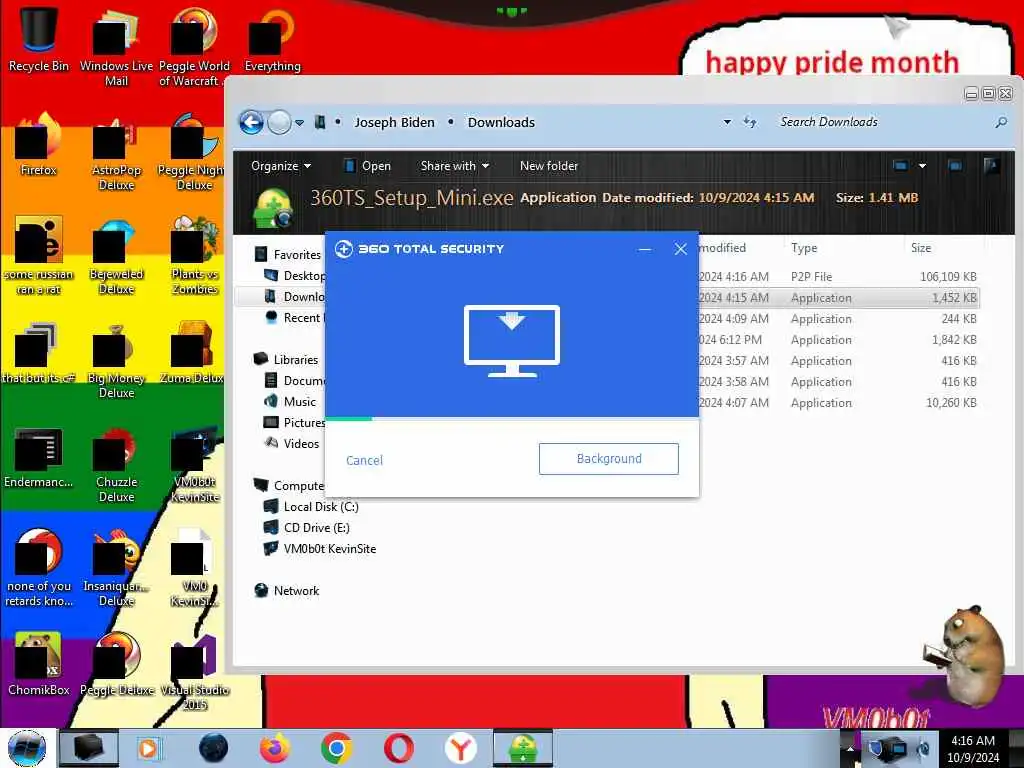Select Desktop in navigation pane
The height and width of the screenshot is (768, 1024).
(x=295, y=276)
